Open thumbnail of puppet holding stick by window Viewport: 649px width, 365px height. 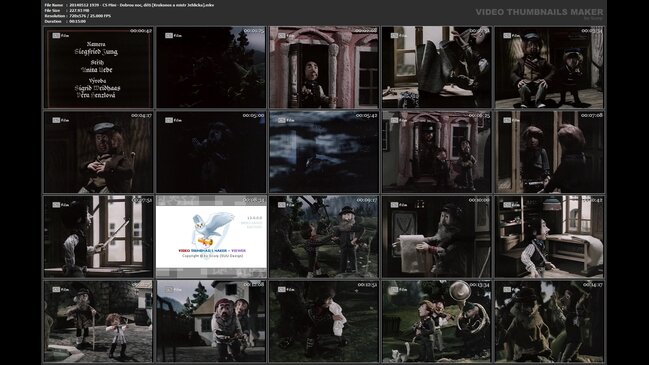(98, 237)
